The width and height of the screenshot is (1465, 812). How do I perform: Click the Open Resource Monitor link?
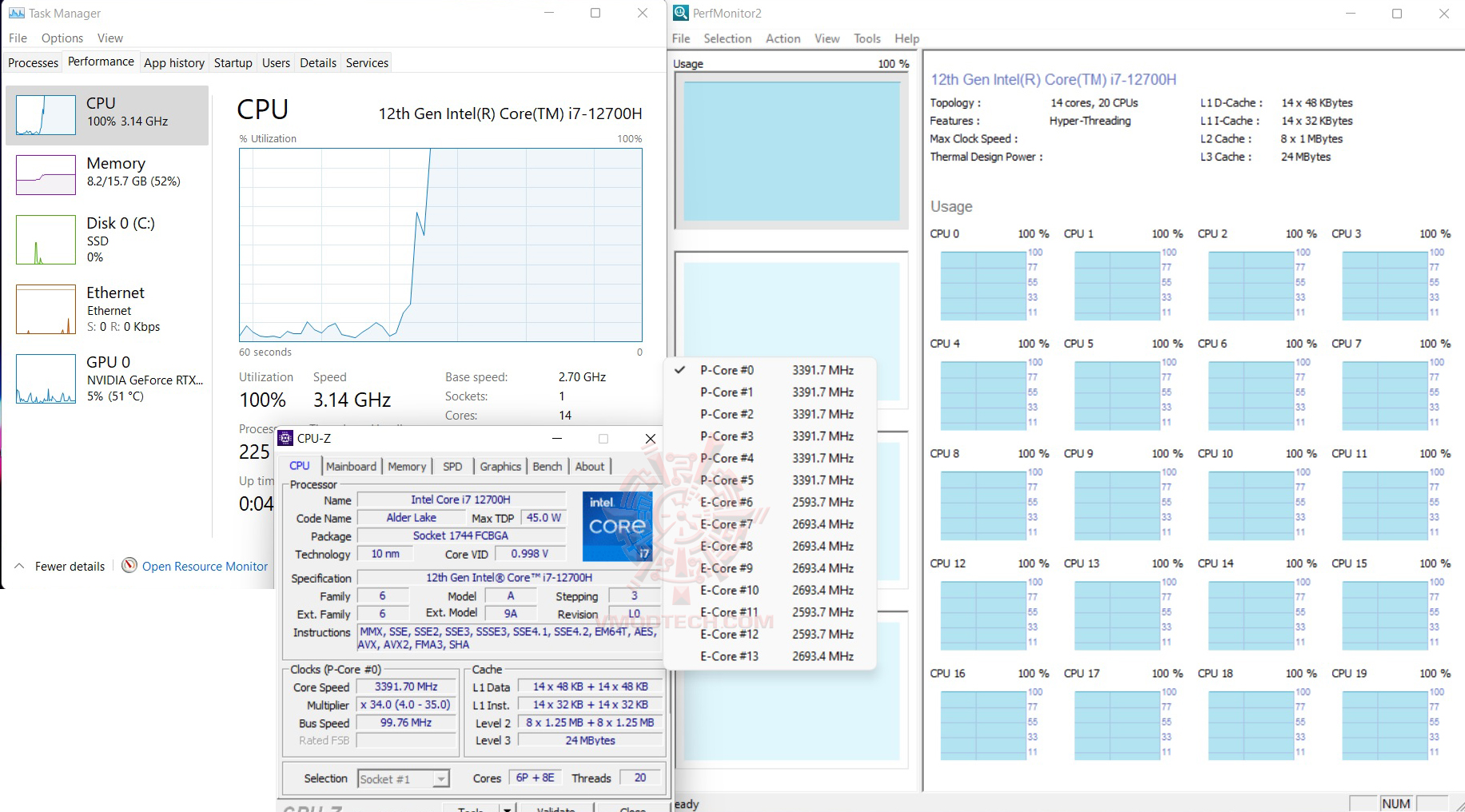[x=205, y=567]
